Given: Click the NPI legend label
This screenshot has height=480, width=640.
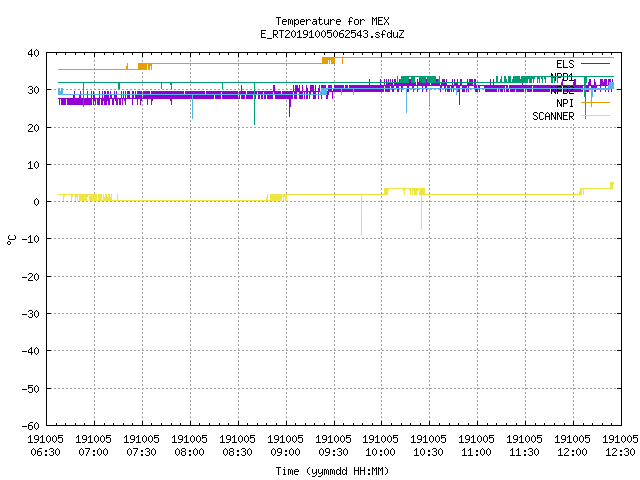Looking at the screenshot, I should [x=565, y=103].
